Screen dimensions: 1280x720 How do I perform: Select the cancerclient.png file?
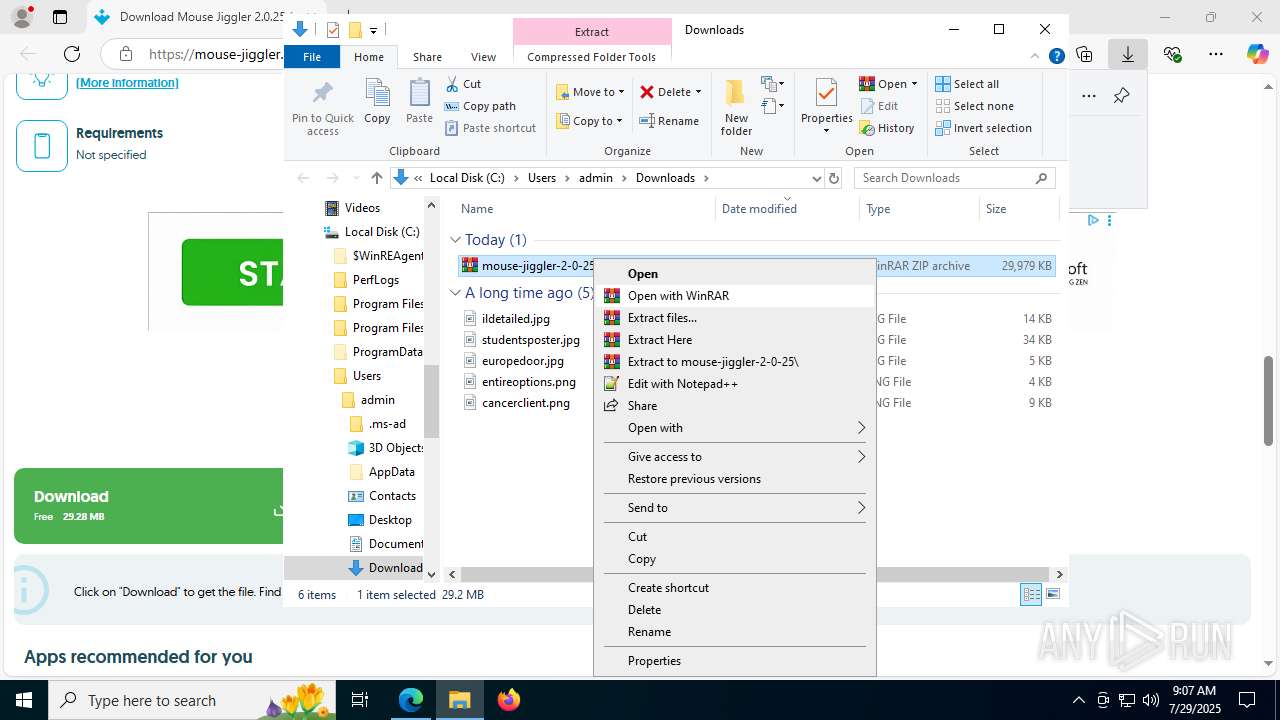(526, 403)
